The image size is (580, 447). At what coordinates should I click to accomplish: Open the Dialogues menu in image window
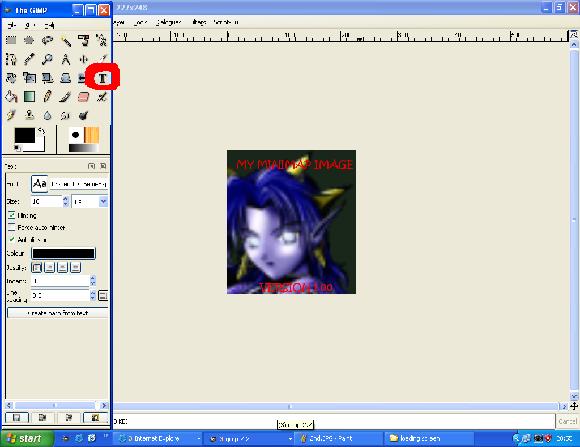[x=169, y=22]
